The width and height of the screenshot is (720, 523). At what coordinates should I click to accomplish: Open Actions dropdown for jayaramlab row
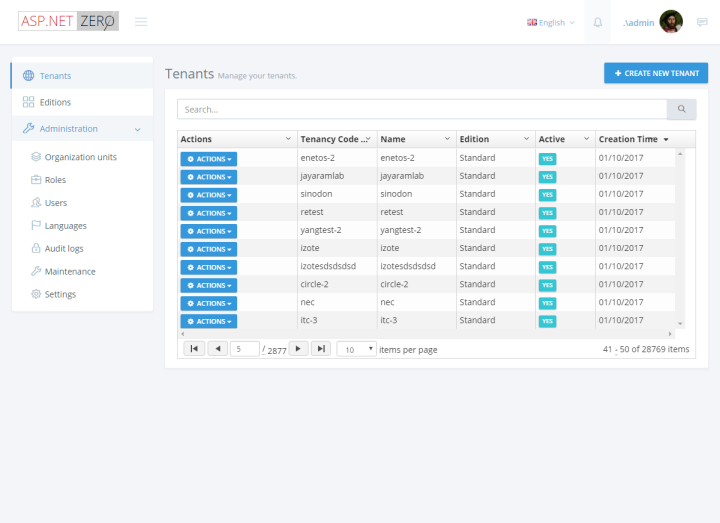pos(209,177)
